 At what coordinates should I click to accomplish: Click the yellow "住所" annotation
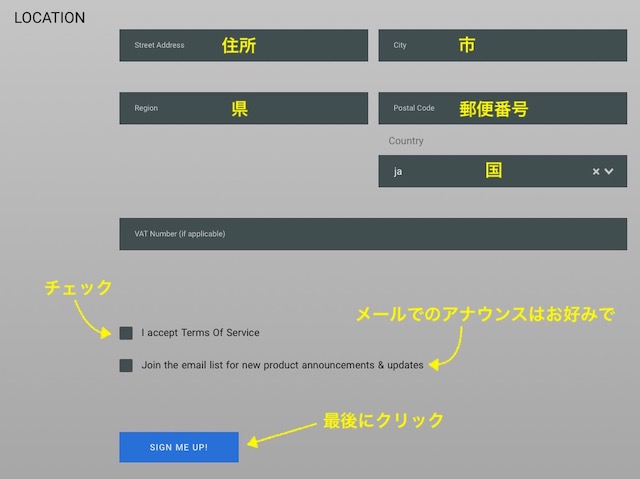pos(239,45)
